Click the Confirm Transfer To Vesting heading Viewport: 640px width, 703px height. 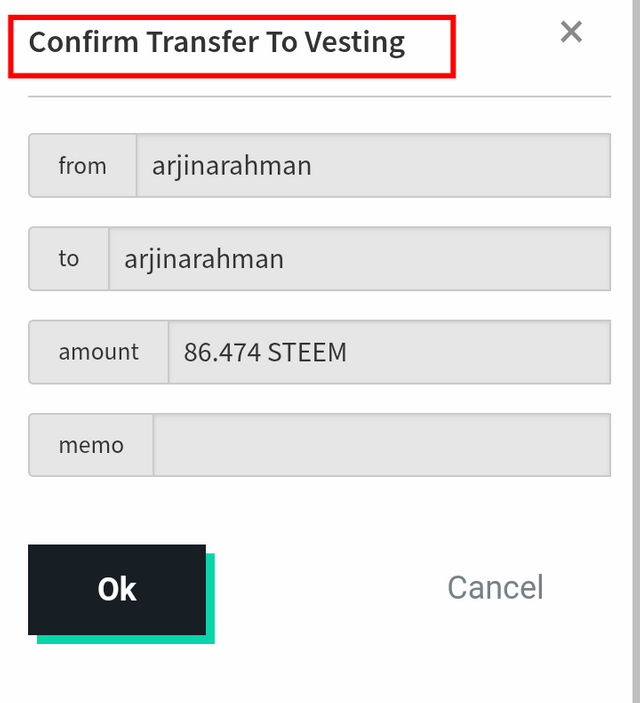click(x=217, y=43)
